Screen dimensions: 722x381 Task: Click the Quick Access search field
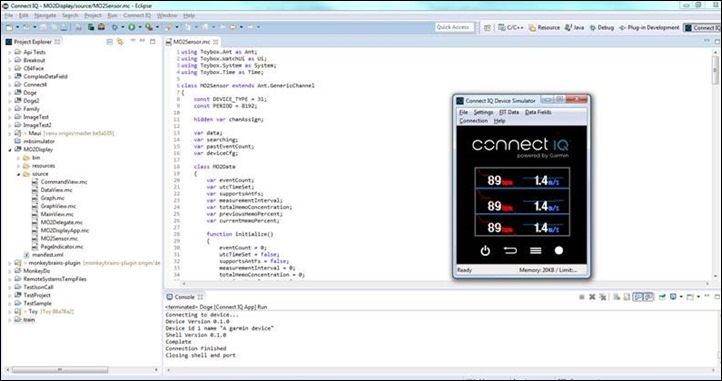[454, 27]
